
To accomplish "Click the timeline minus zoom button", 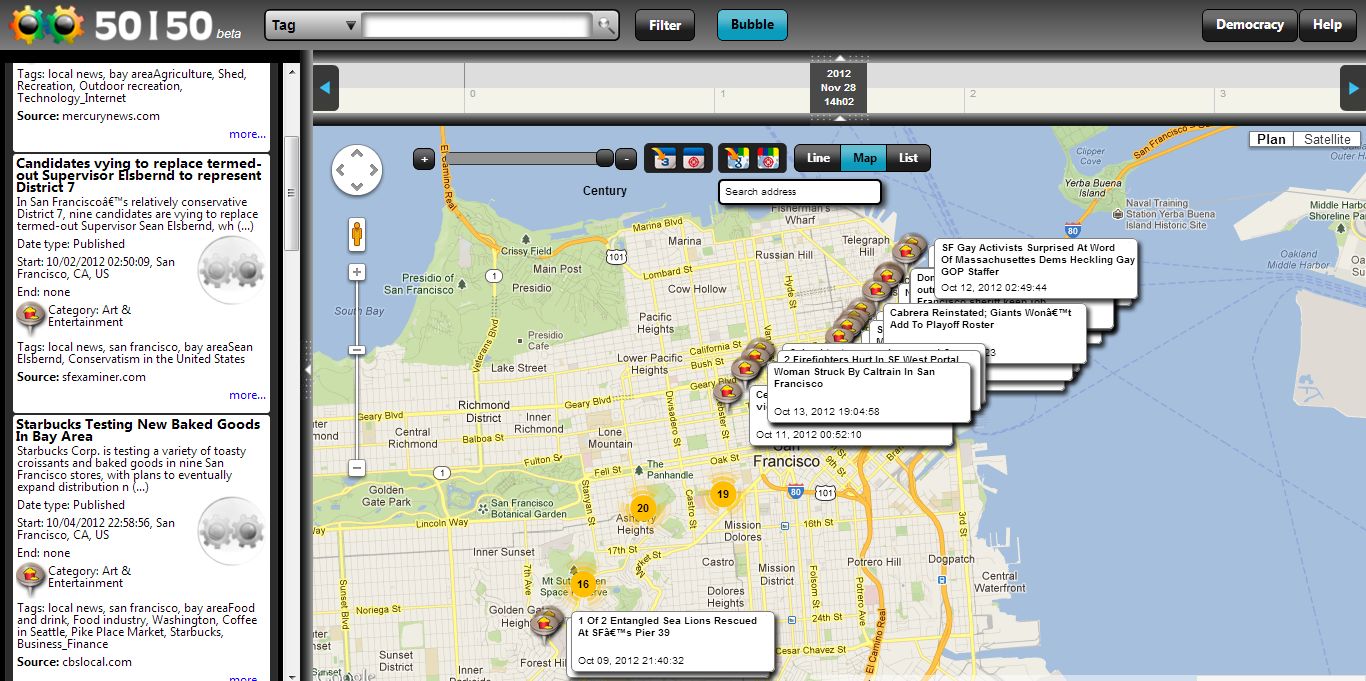I will click(x=626, y=158).
